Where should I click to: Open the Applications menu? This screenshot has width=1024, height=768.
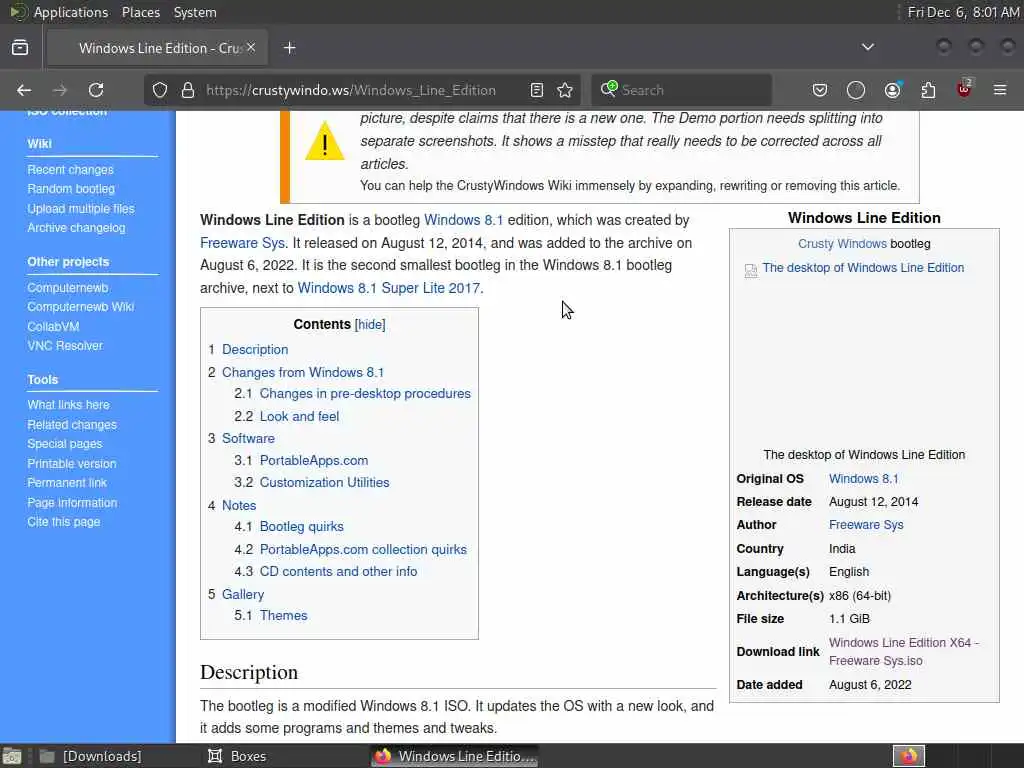pos(71,12)
